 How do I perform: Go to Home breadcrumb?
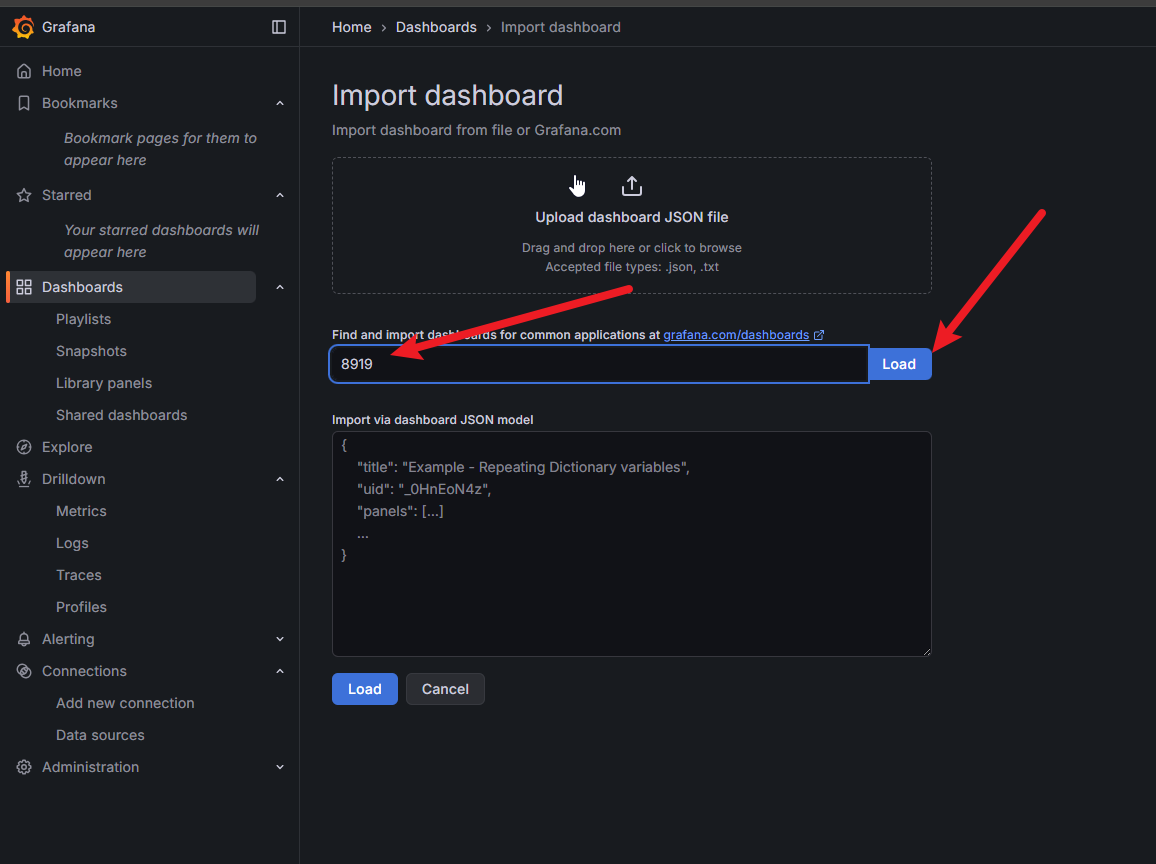[x=352, y=27]
